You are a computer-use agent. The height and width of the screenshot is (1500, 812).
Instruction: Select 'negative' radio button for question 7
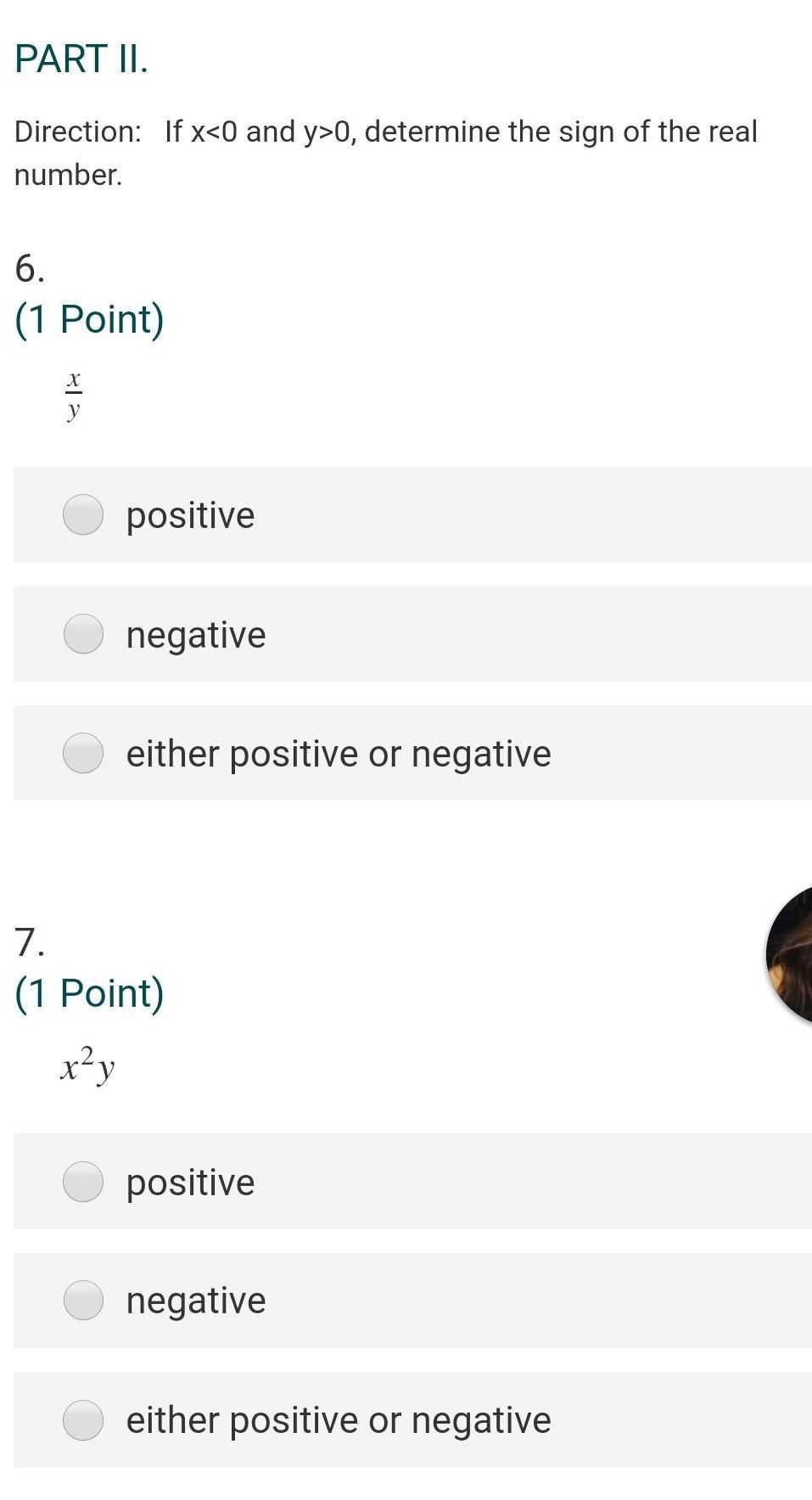[x=83, y=1301]
